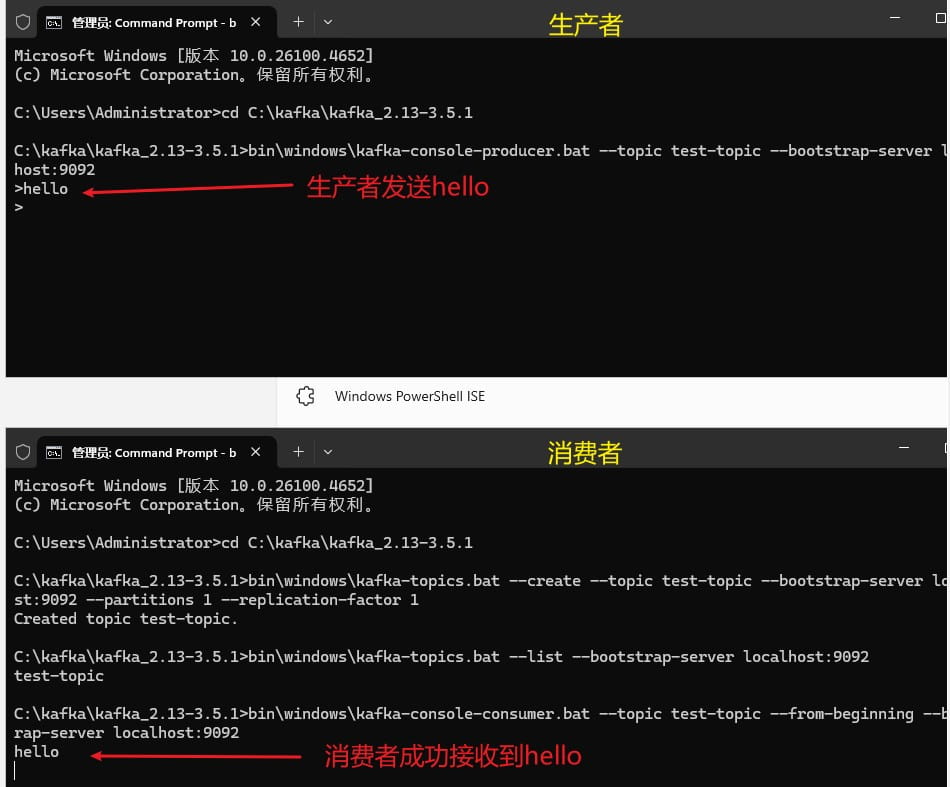Select the producer Command Prompt tab
Screen dimensions: 950x787
point(156,22)
